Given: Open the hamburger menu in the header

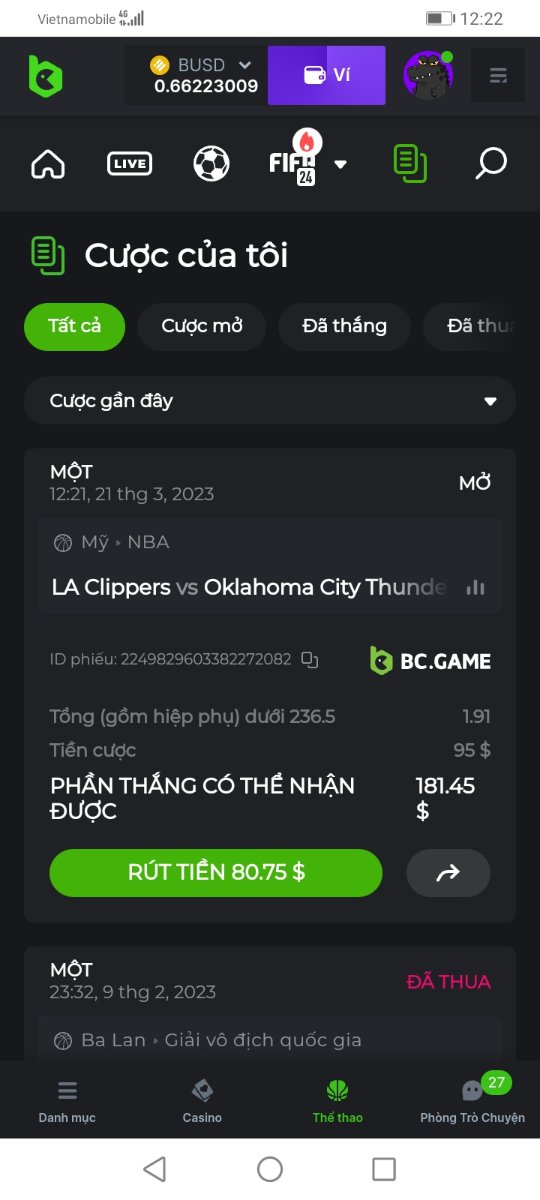Looking at the screenshot, I should pos(497,76).
